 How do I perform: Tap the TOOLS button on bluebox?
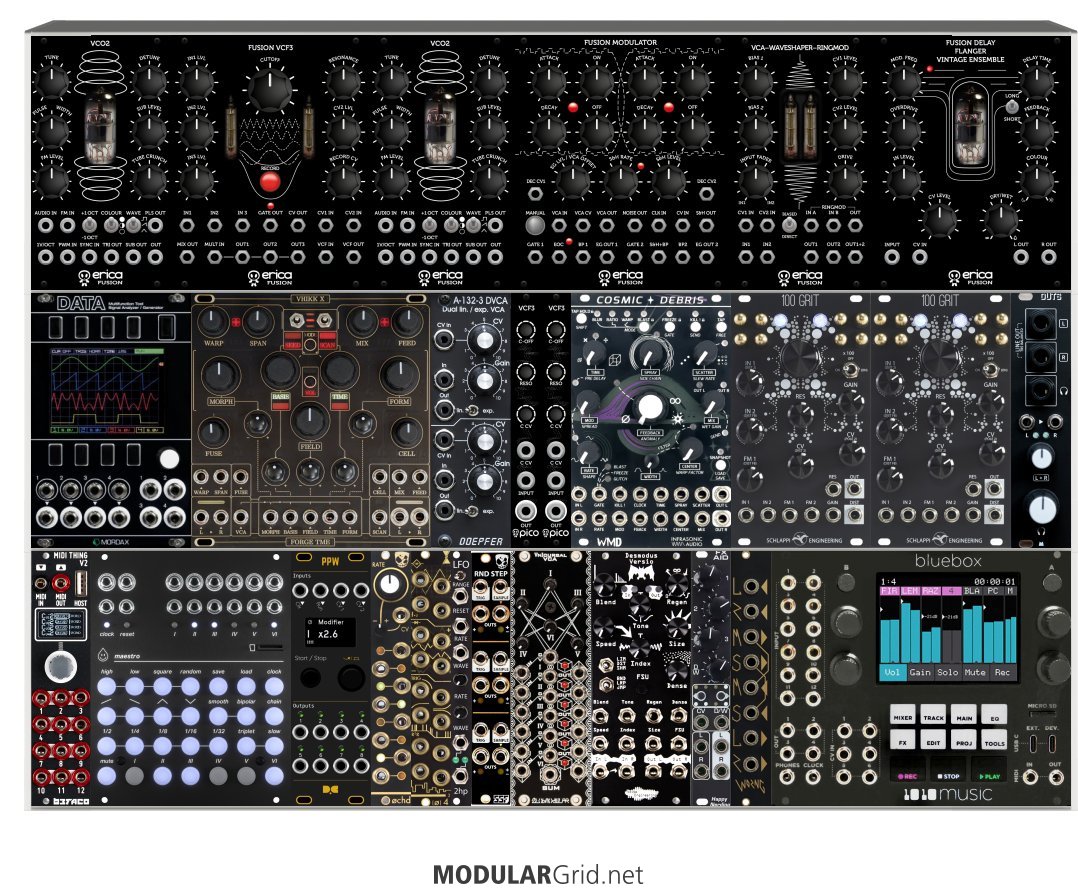coord(994,741)
